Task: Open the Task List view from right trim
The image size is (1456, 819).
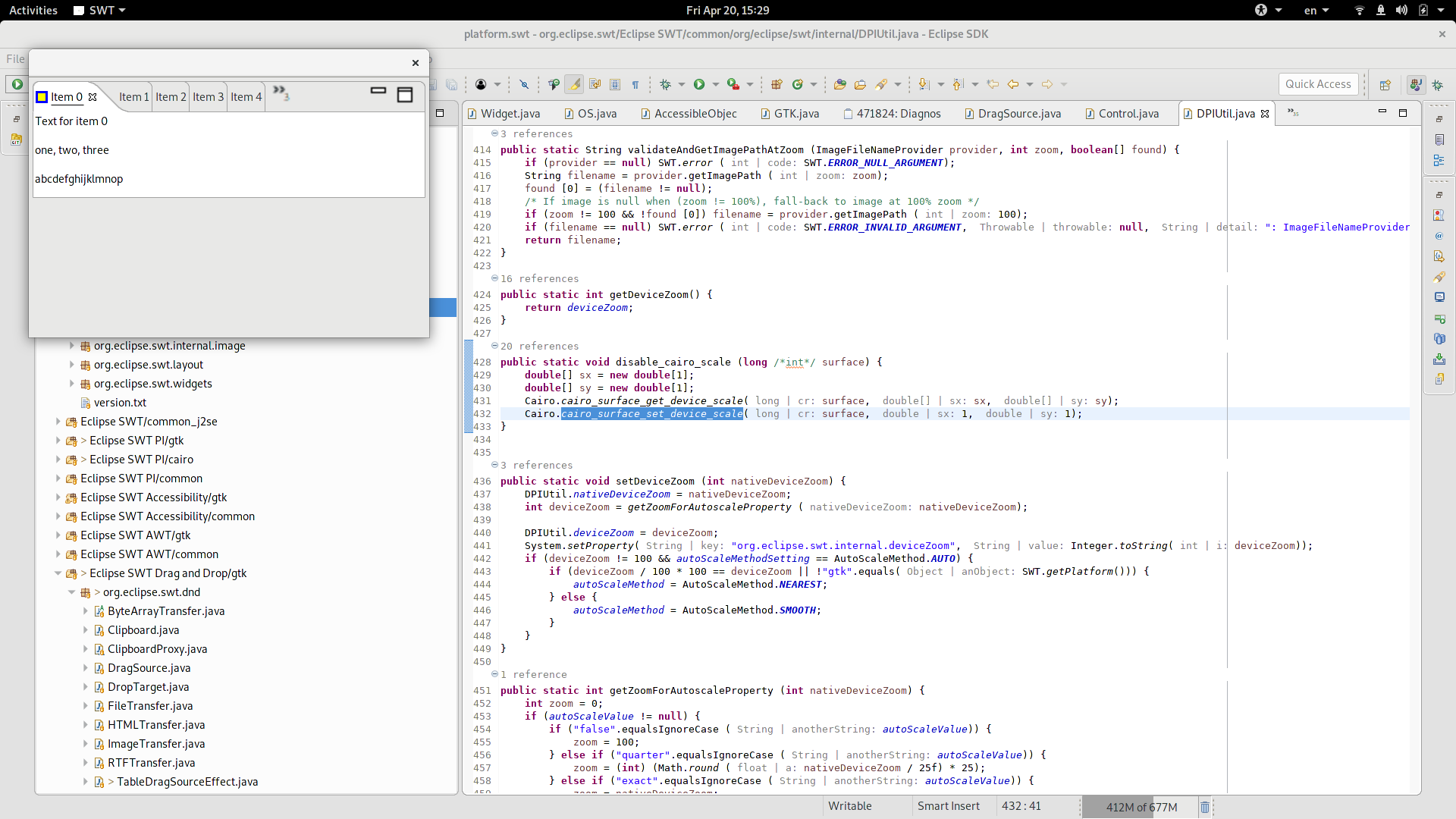Action: pos(1439,140)
